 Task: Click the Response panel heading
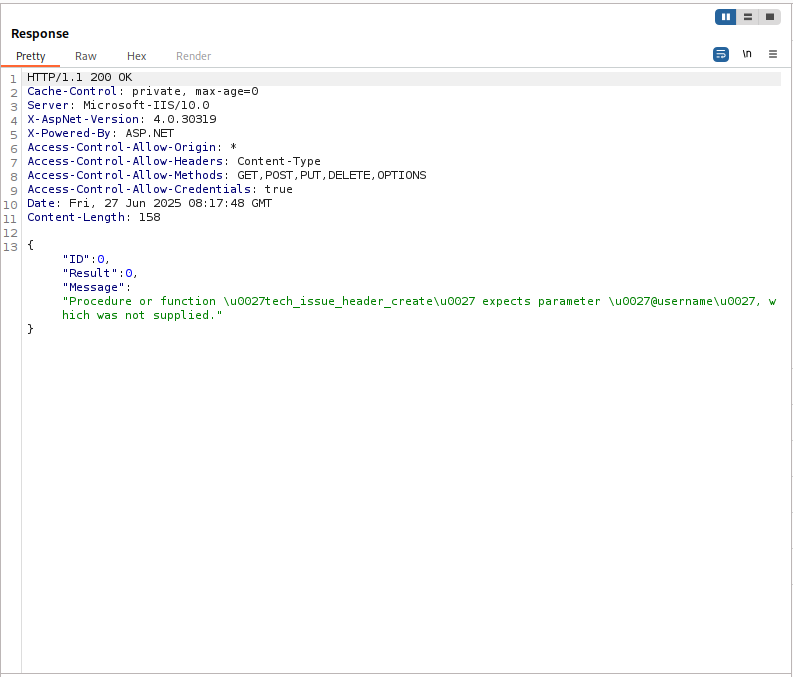point(40,34)
